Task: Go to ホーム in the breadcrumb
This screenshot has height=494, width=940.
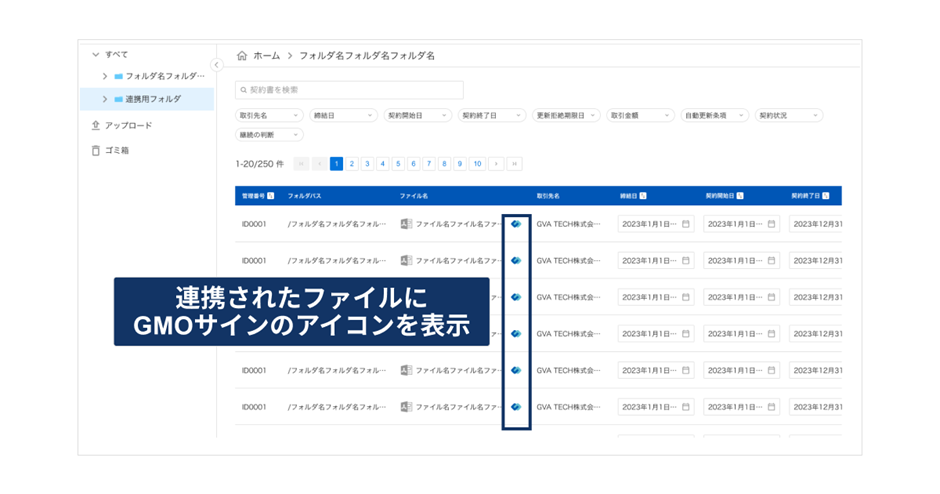Action: click(x=267, y=55)
